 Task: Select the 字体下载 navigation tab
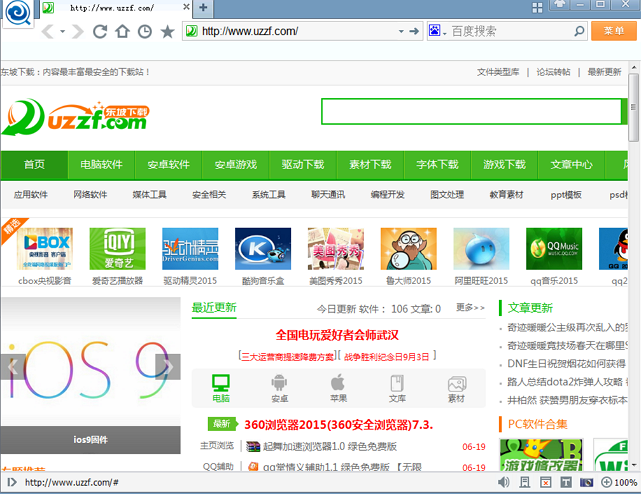[x=437, y=164]
